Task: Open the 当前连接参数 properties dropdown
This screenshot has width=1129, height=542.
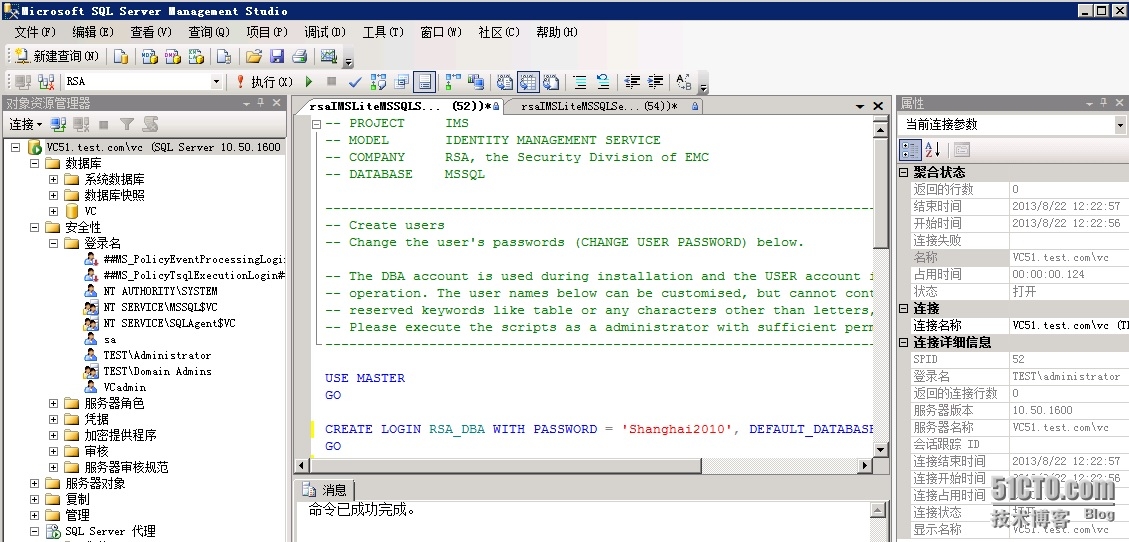Action: tap(1120, 125)
